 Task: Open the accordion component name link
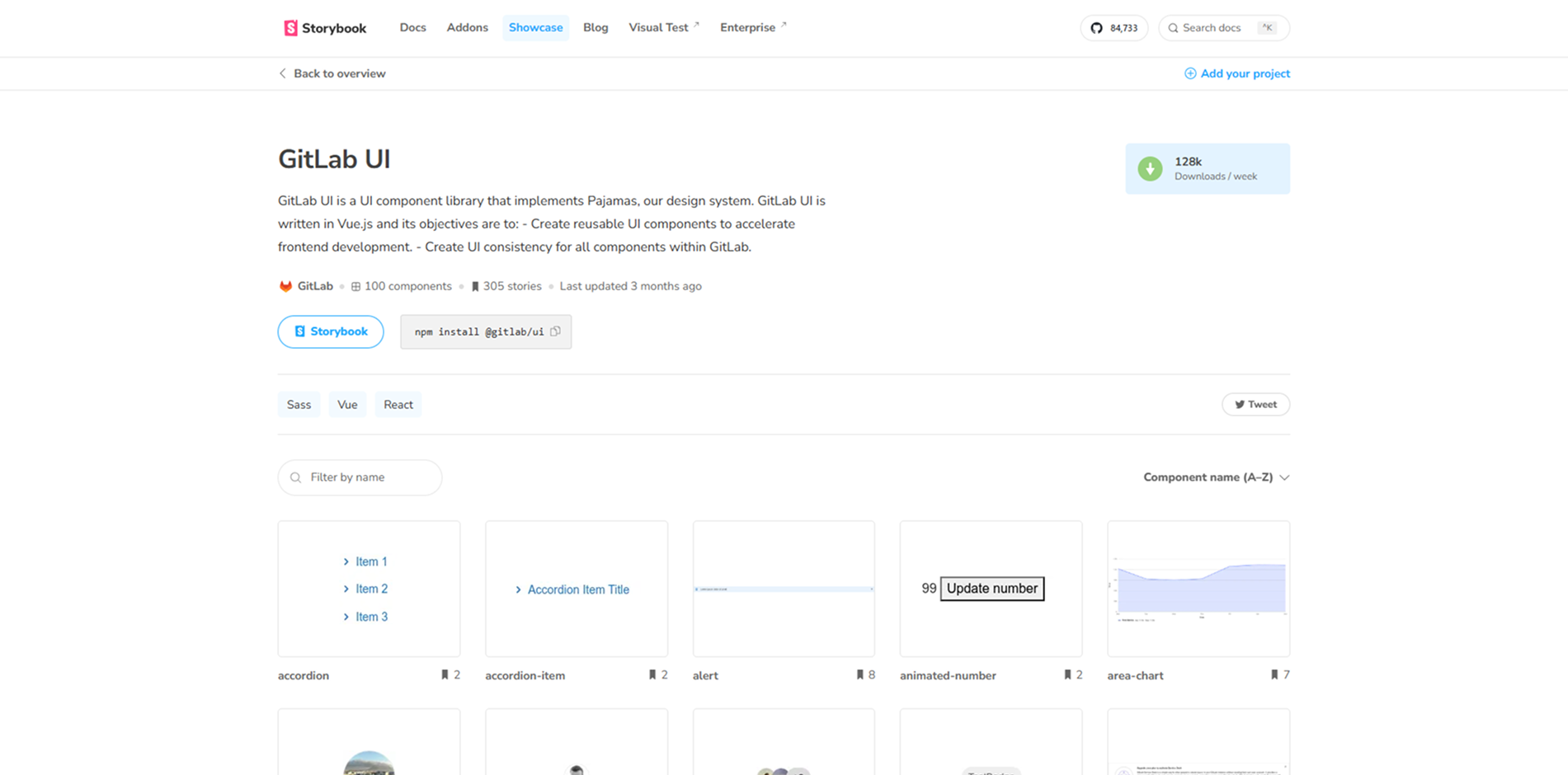pyautogui.click(x=304, y=675)
